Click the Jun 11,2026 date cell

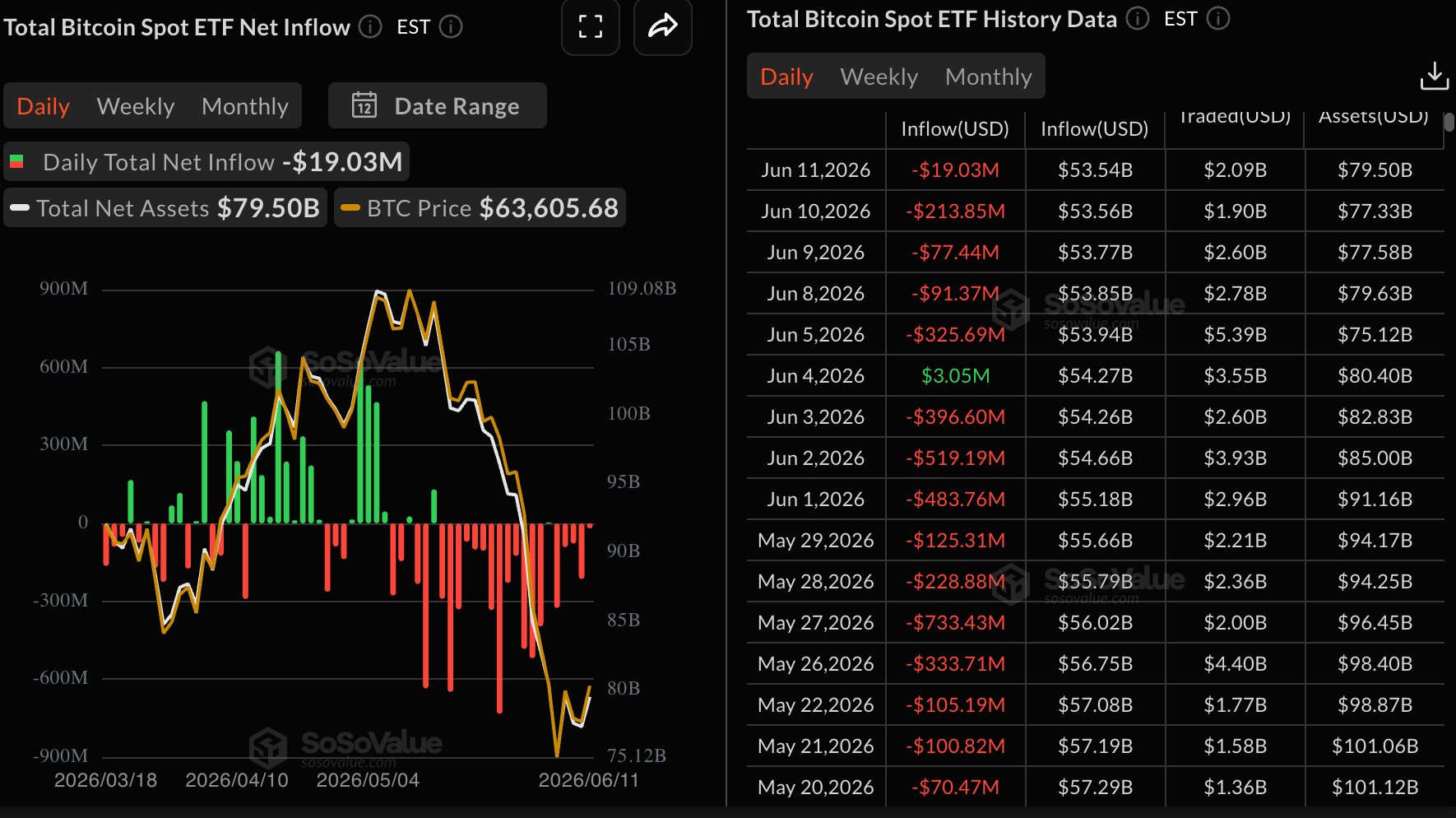pyautogui.click(x=816, y=170)
